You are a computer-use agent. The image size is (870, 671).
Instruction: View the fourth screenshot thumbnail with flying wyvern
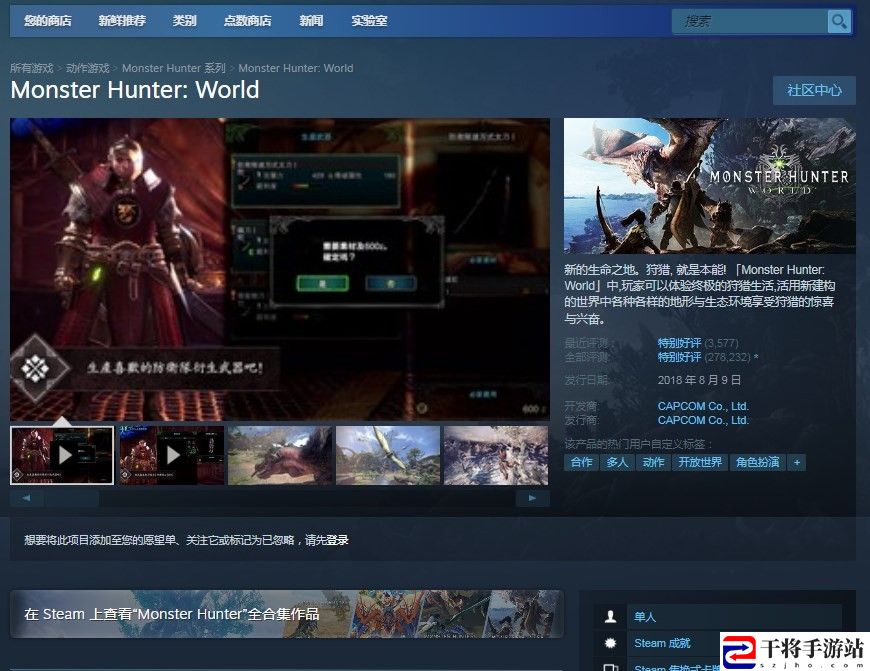(x=388, y=455)
